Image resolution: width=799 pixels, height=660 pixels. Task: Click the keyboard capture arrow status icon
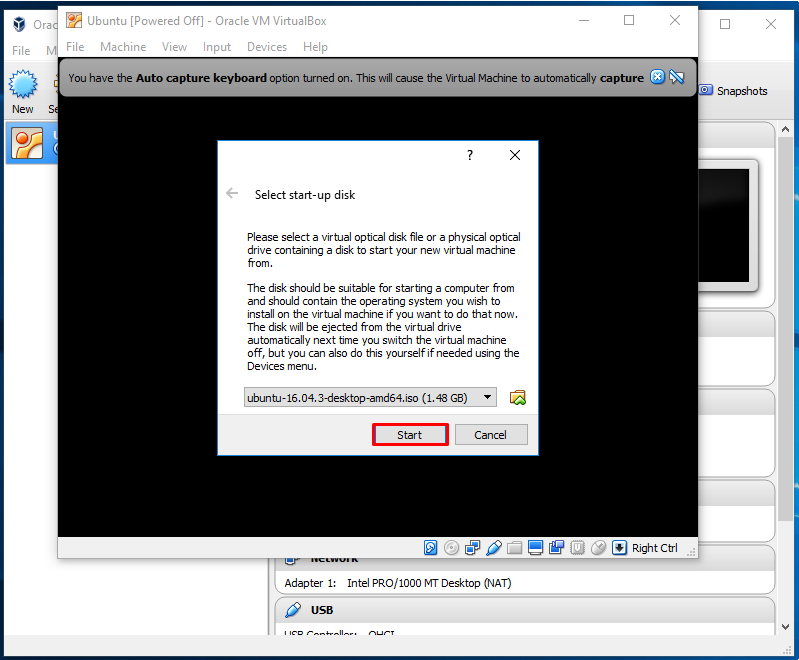coord(619,548)
